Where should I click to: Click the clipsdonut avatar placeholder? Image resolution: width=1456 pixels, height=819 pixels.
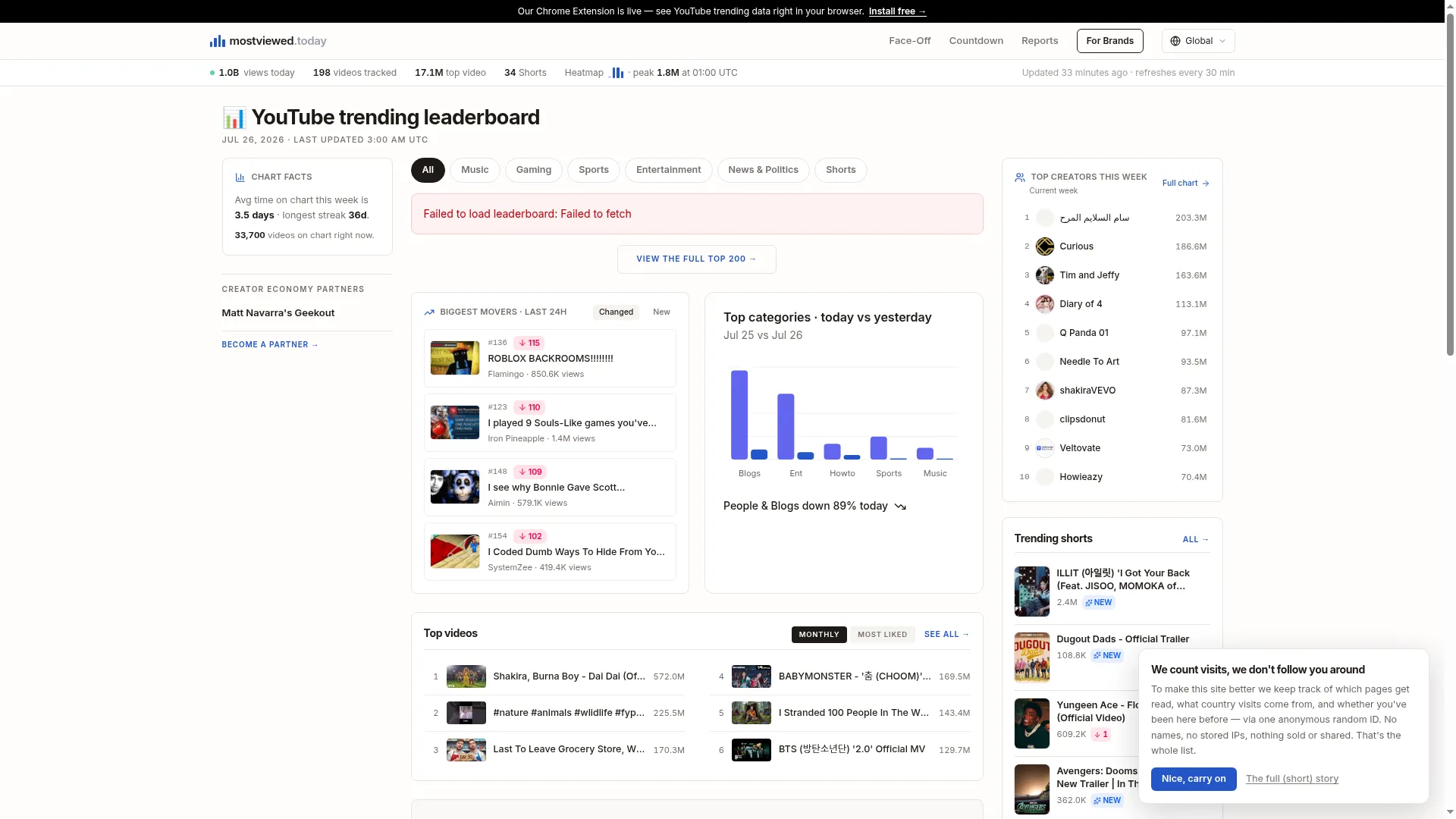click(1045, 419)
